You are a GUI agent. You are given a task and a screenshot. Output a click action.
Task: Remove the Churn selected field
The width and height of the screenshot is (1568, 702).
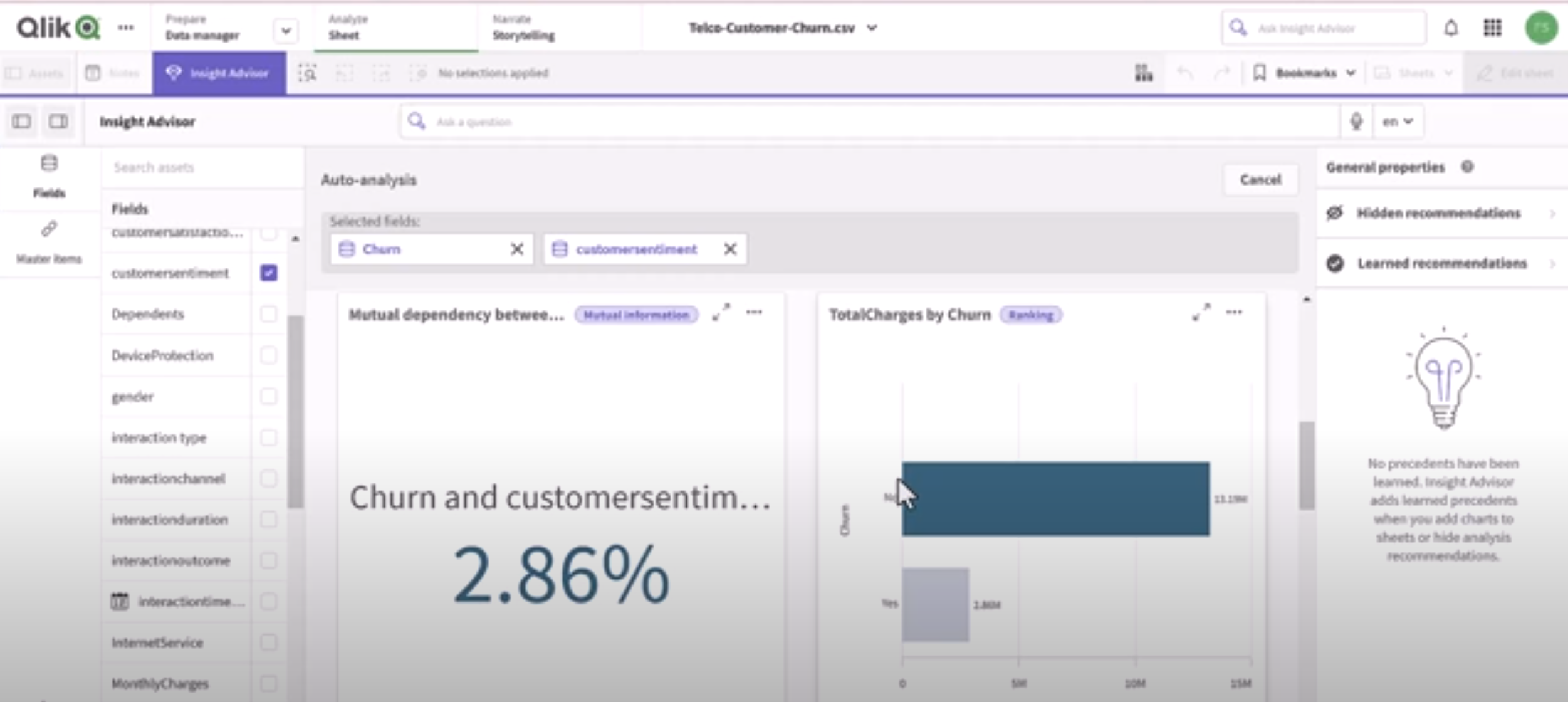click(x=516, y=249)
